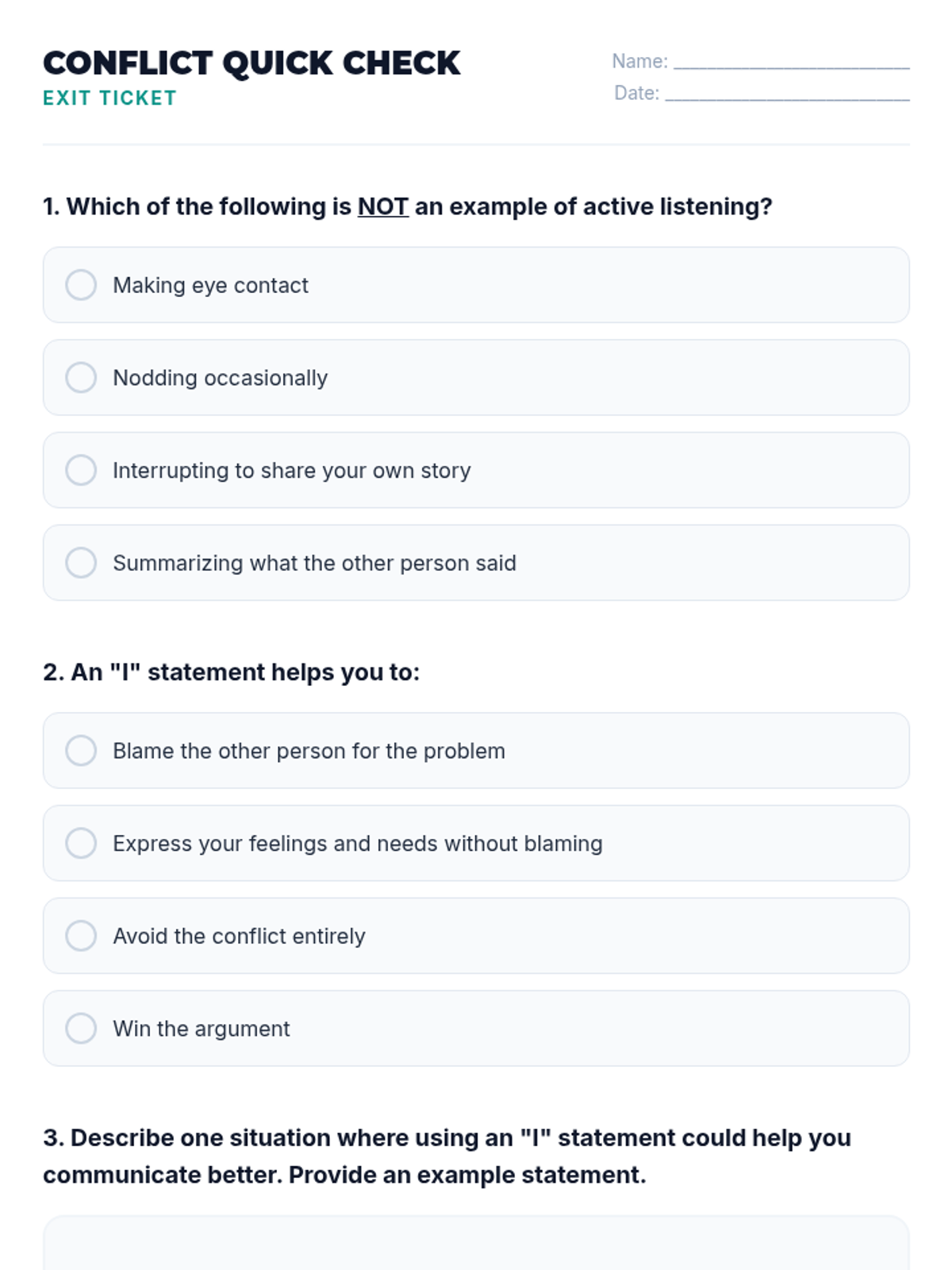Image resolution: width=952 pixels, height=1270 pixels.
Task: Pick 'Summarizing what the other person said'
Action: (x=81, y=563)
